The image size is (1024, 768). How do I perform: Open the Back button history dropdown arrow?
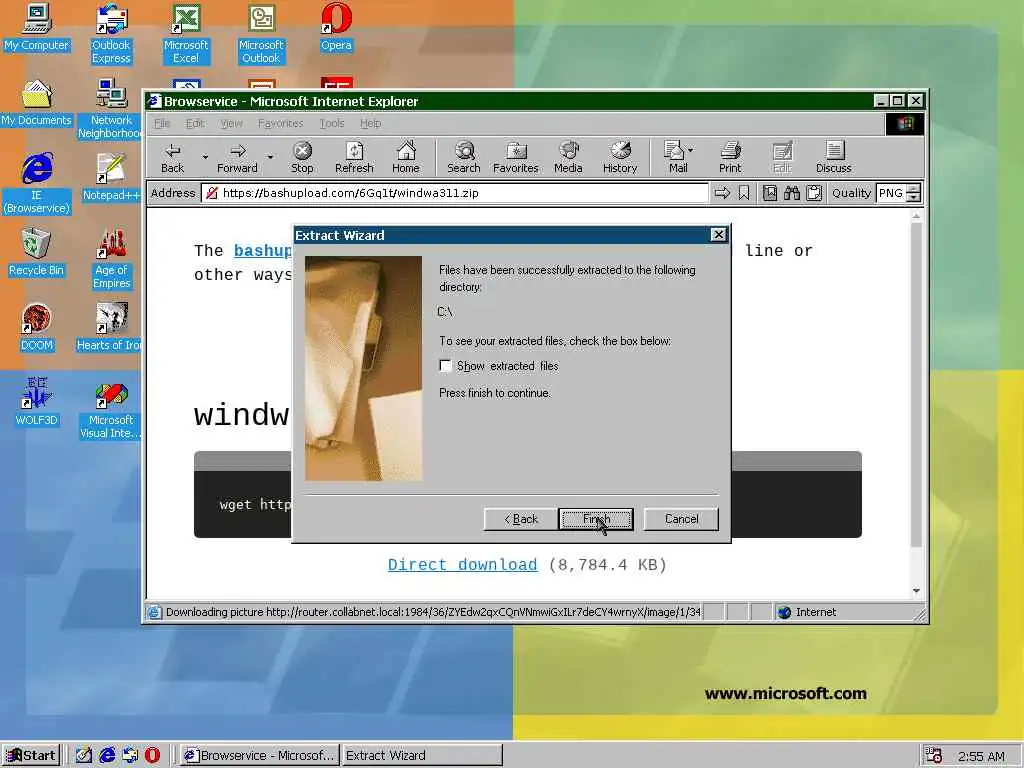tap(205, 157)
